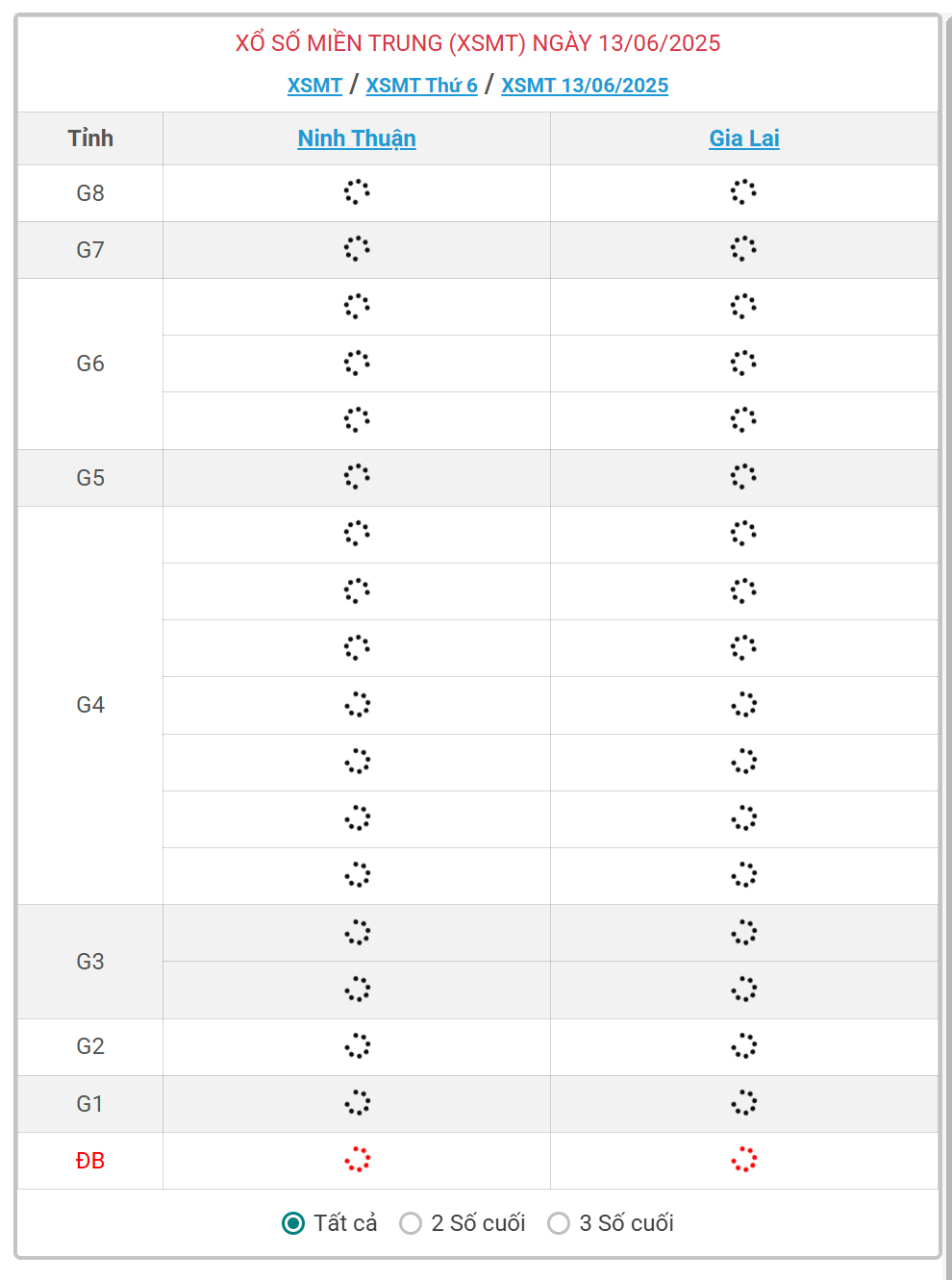Click the G2 loading spinner under Gia Lai

743,1046
